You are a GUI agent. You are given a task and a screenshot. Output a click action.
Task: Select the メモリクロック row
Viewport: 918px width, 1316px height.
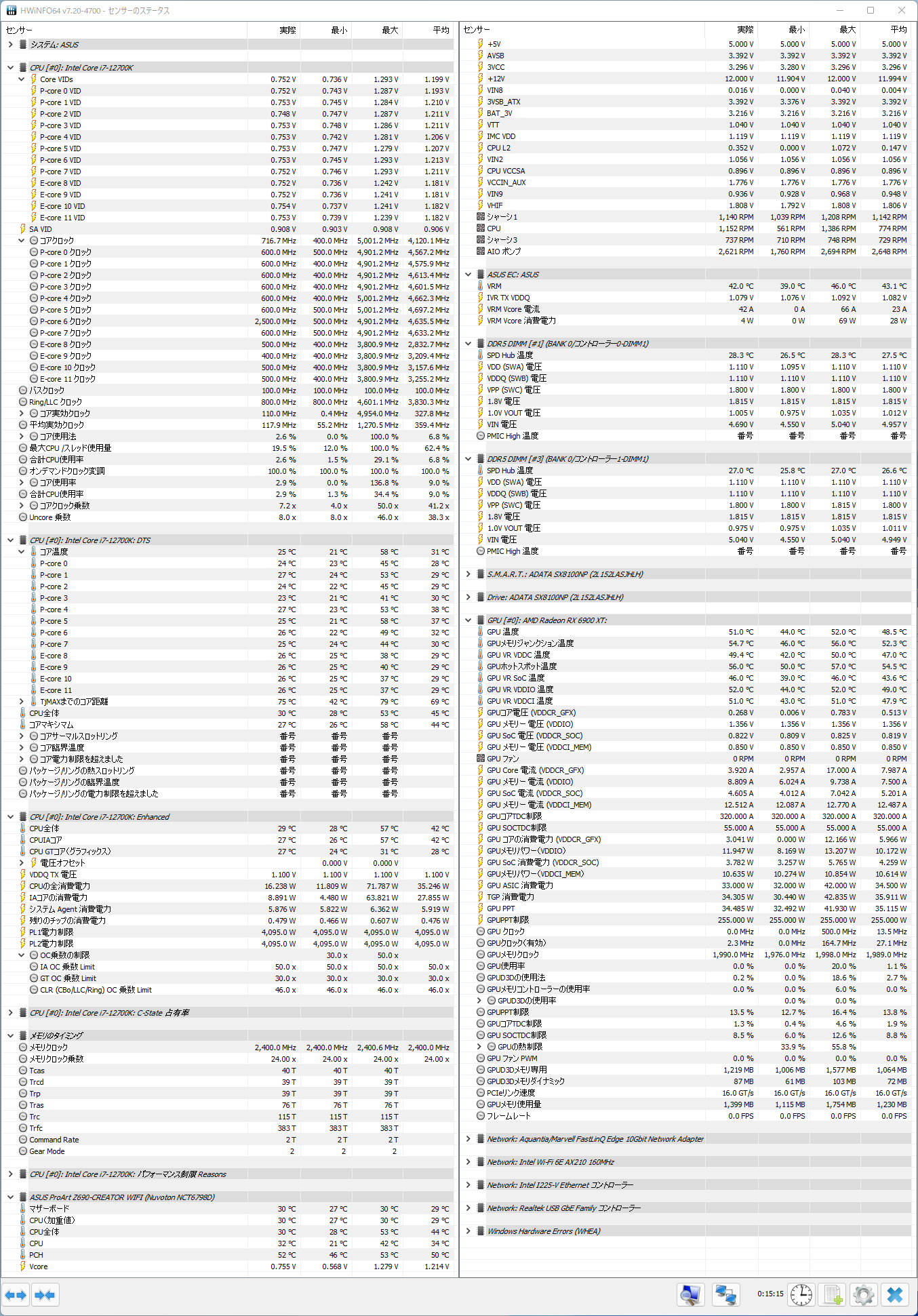click(x=227, y=1048)
